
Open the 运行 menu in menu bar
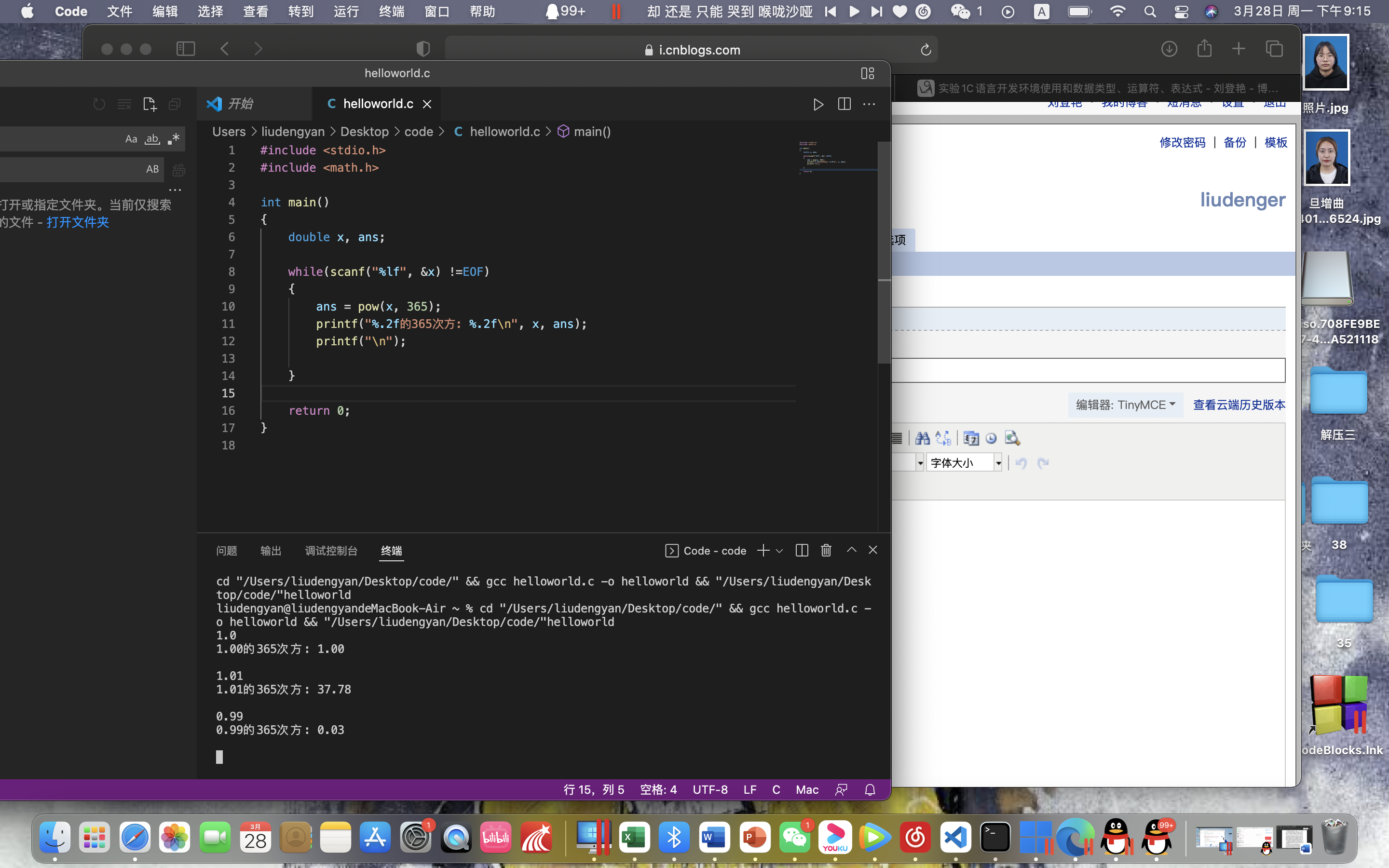[x=346, y=12]
